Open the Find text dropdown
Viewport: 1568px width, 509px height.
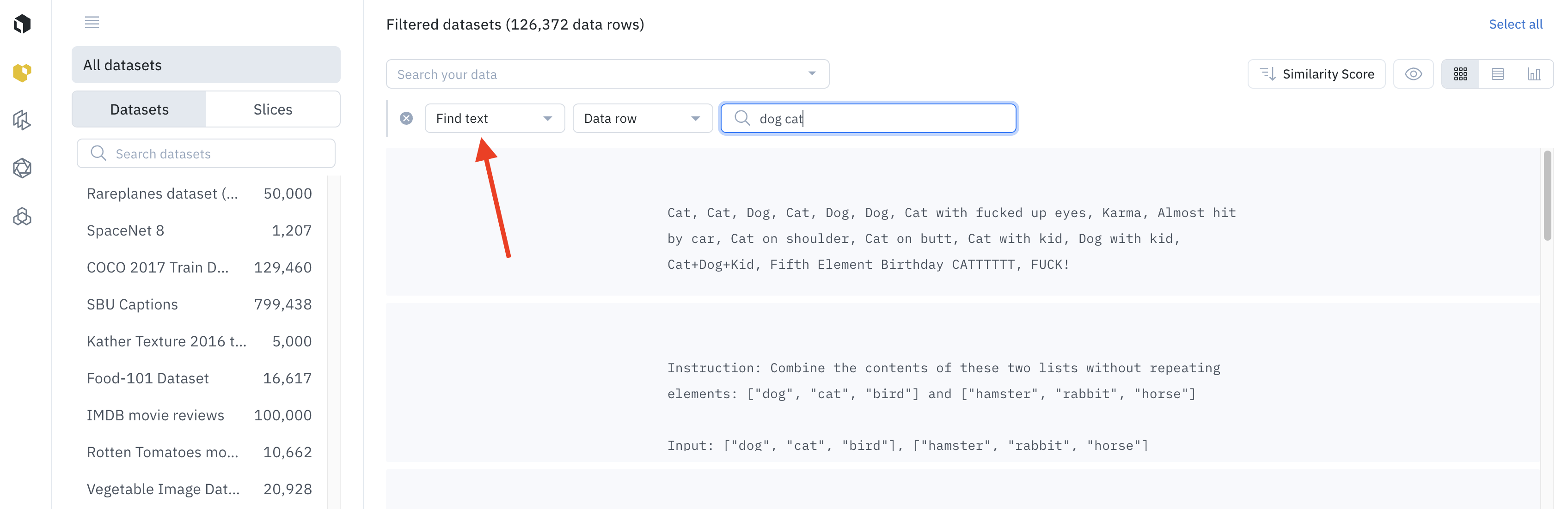click(494, 119)
